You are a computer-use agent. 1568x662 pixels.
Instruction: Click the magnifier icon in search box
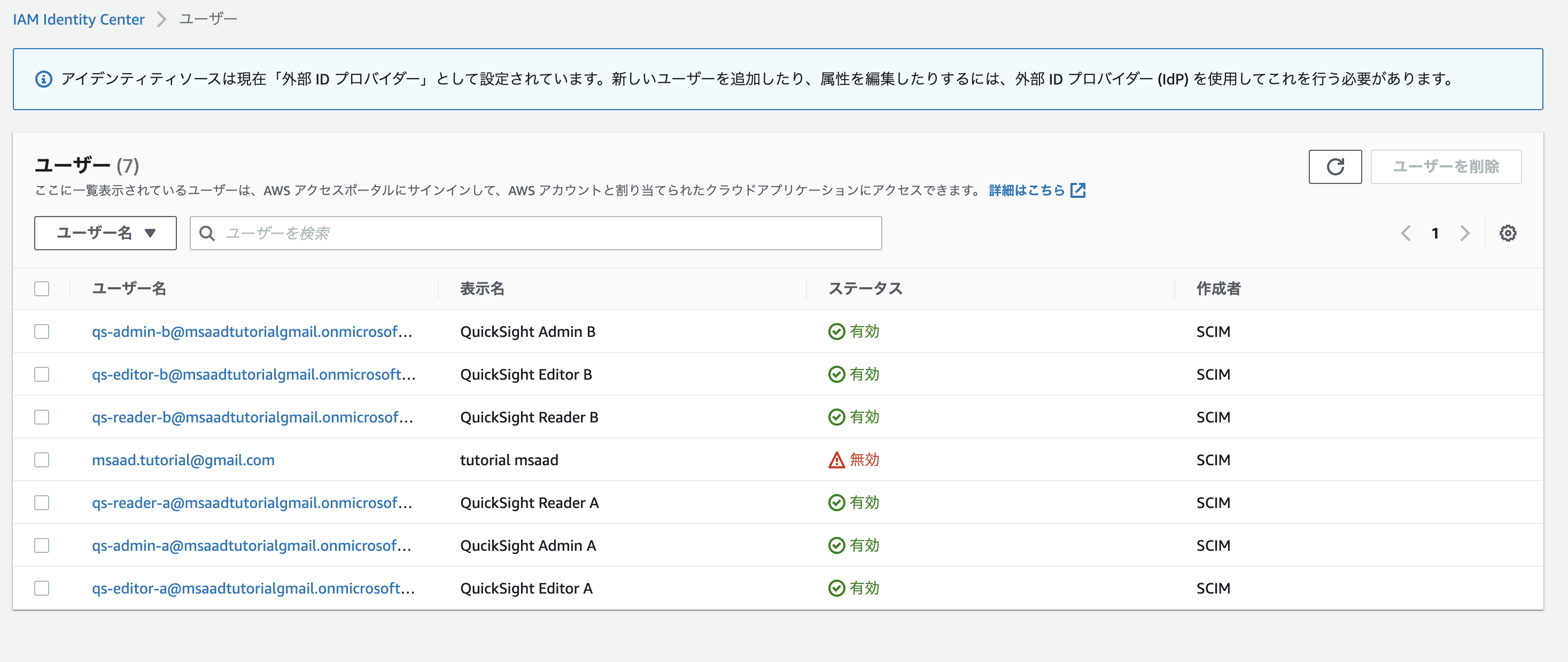click(x=207, y=233)
